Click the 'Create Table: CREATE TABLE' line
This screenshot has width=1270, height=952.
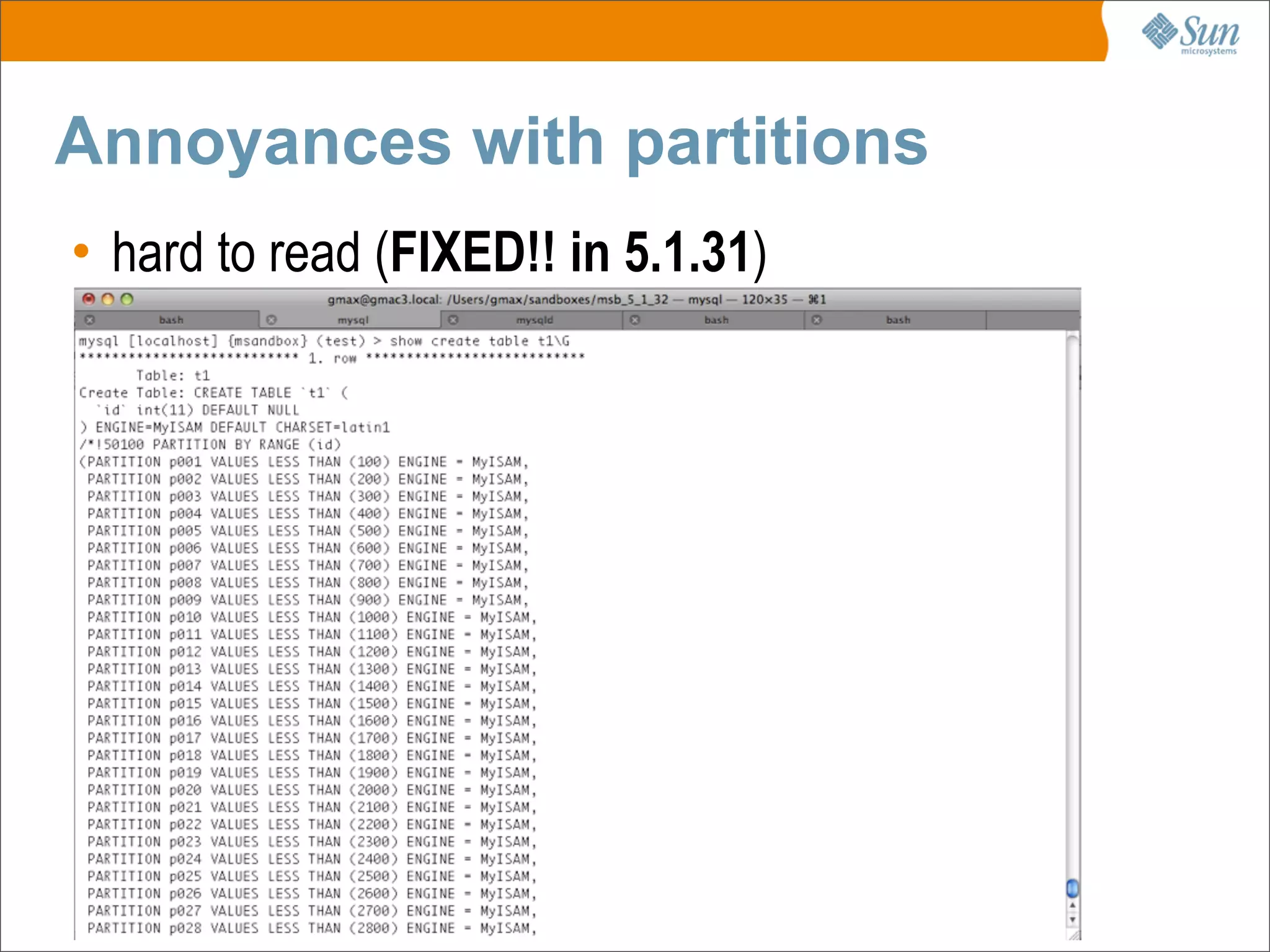click(214, 393)
